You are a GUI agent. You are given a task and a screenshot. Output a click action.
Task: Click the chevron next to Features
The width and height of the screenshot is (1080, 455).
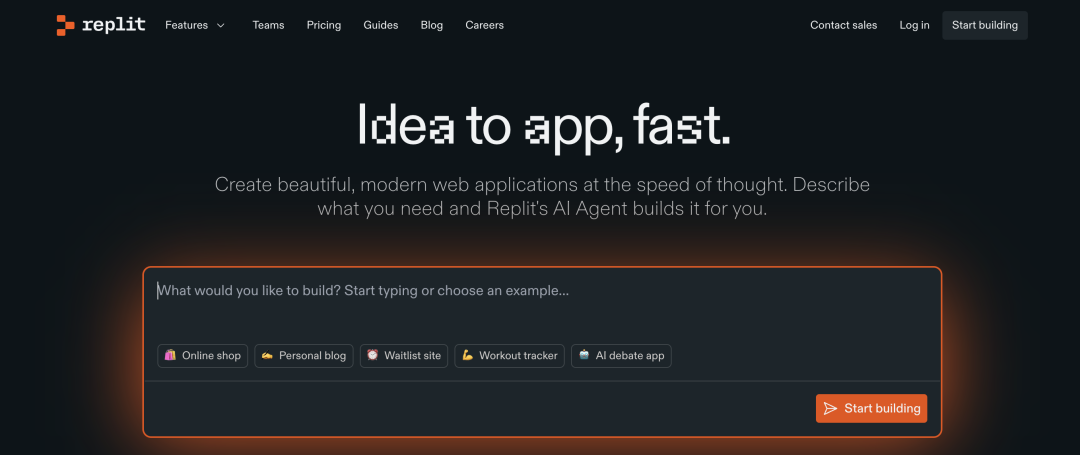click(220, 25)
